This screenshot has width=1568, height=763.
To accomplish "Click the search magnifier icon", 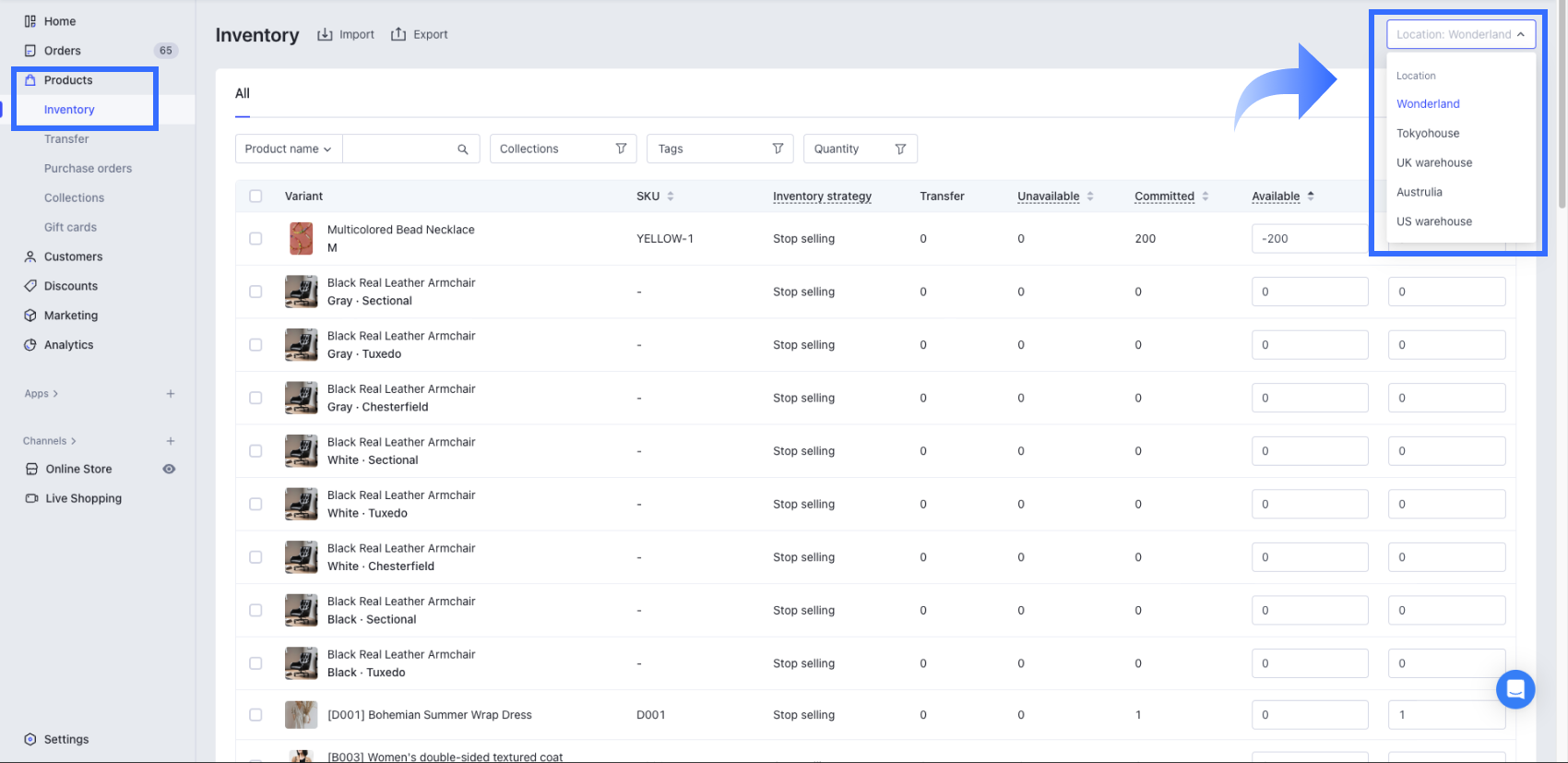I will point(462,149).
